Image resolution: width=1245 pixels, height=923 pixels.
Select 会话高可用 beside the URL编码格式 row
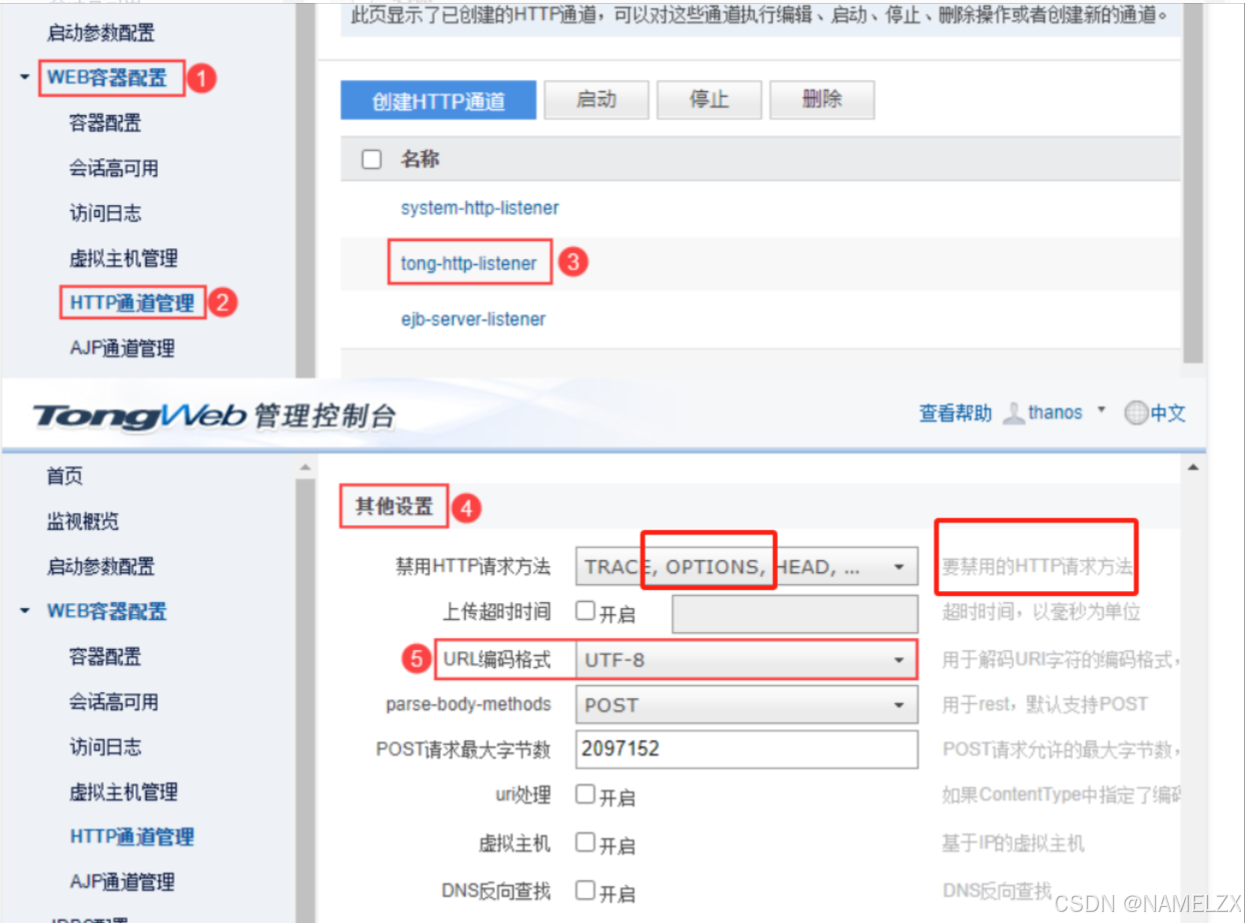[x=114, y=701]
